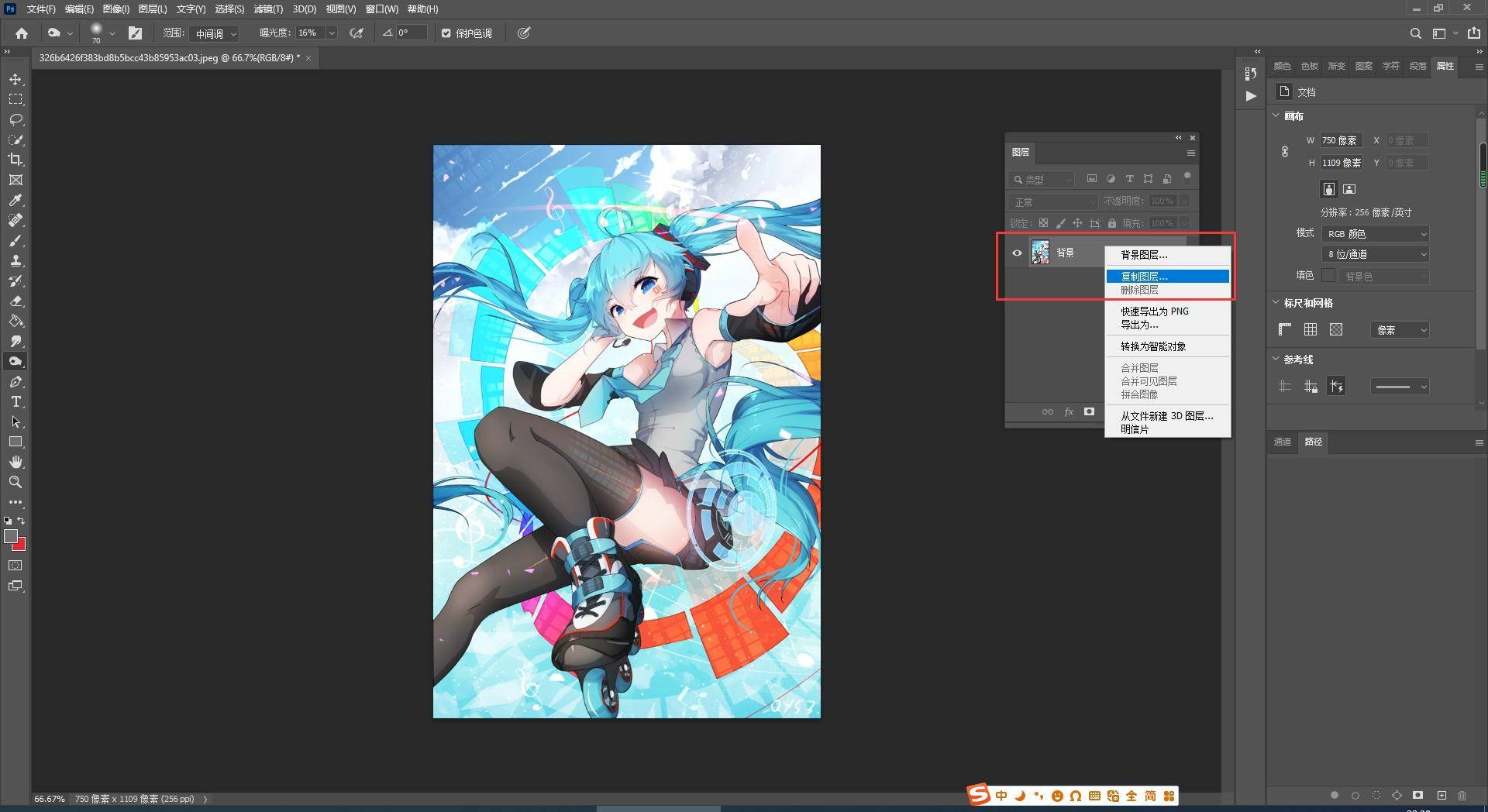Switch foreground and background colors
This screenshot has width=1488, height=812.
tap(22, 521)
